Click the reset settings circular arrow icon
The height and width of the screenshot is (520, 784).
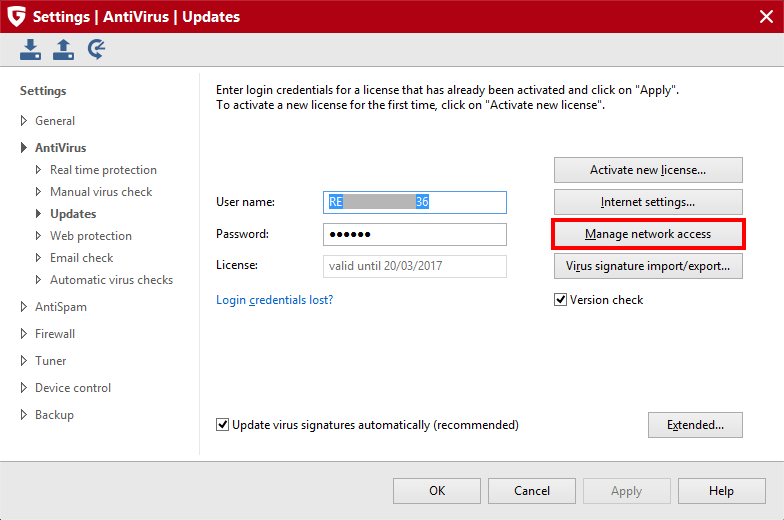pos(96,50)
